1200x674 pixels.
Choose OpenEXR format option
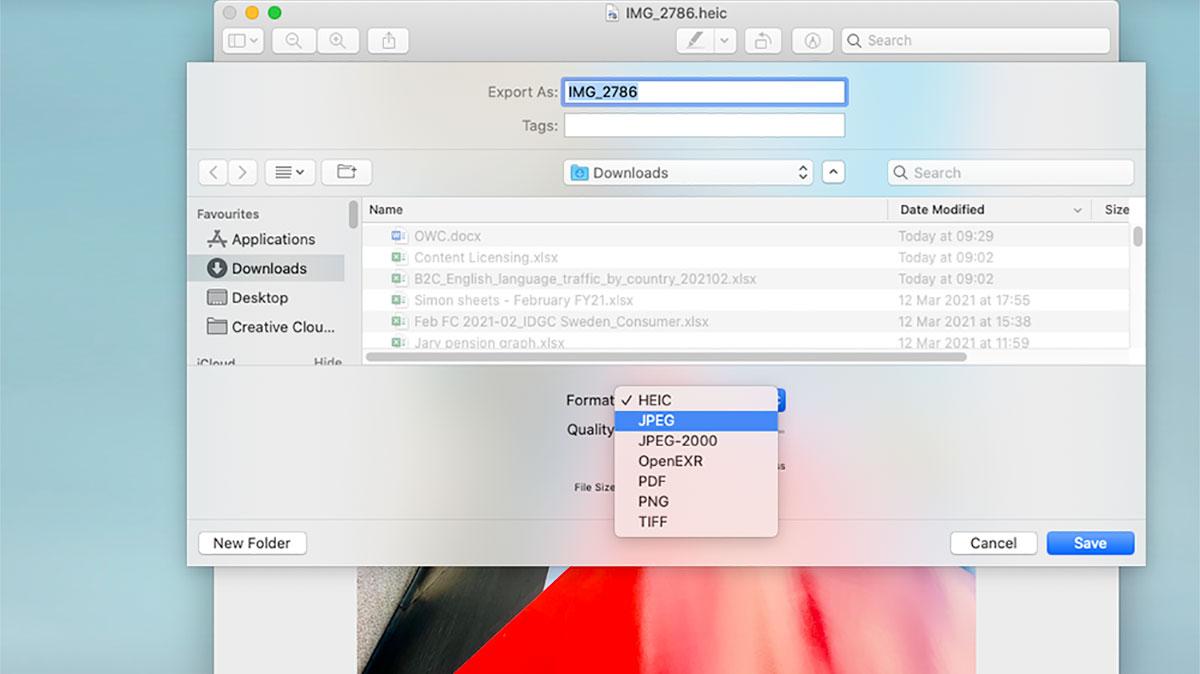click(x=696, y=461)
